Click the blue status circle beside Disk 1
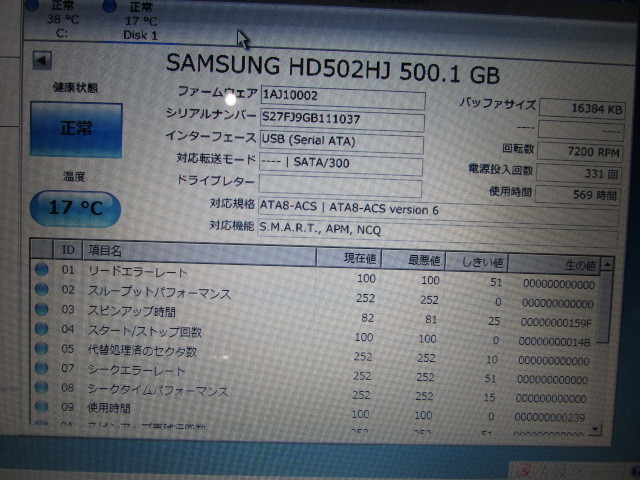 pyautogui.click(x=109, y=6)
